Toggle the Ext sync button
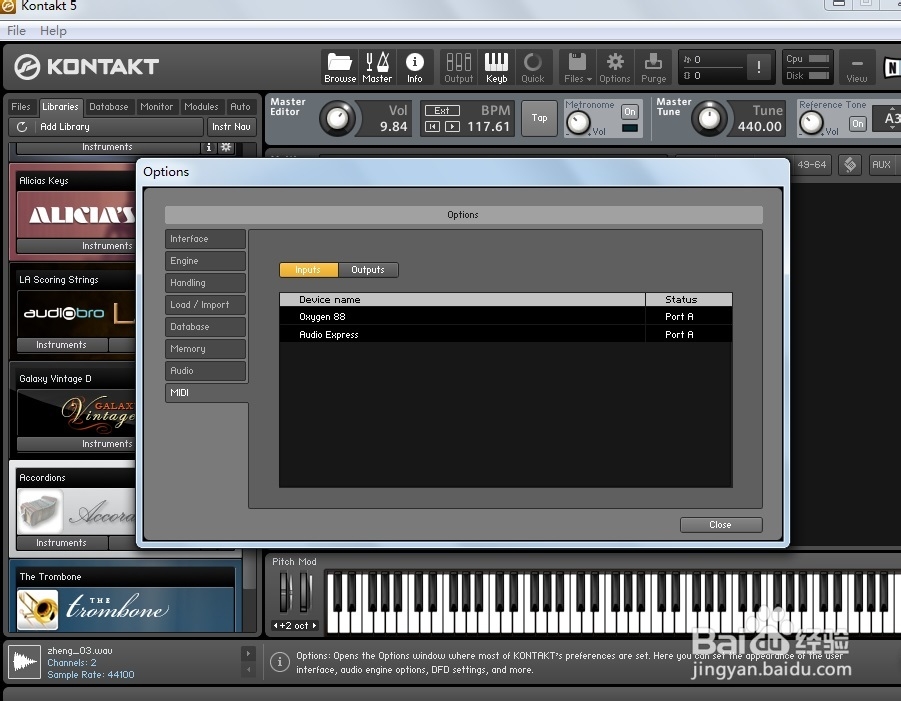This screenshot has height=701, width=901. 442,110
